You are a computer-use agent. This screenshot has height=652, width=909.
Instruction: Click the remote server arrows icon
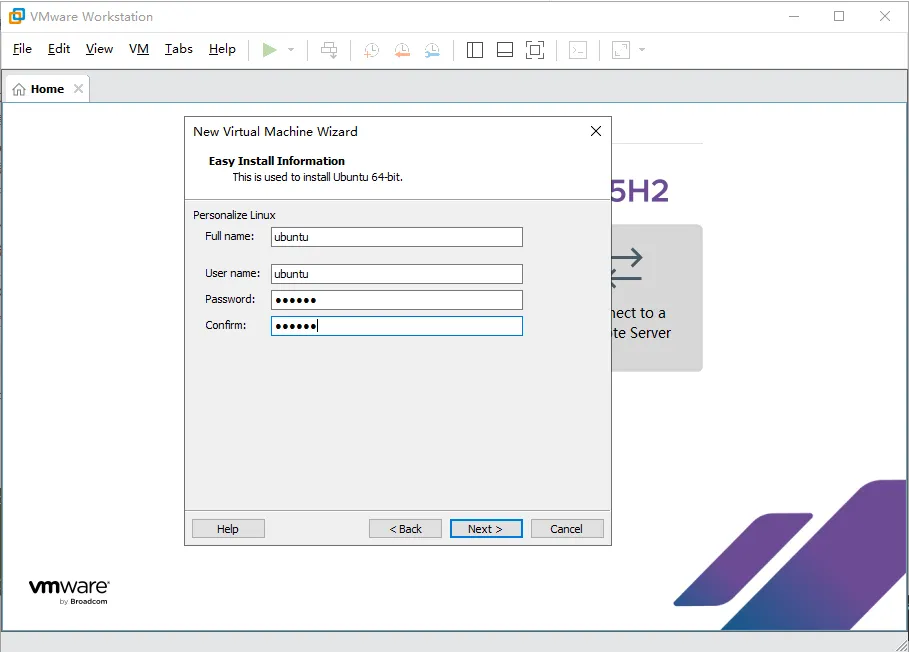coord(627,268)
